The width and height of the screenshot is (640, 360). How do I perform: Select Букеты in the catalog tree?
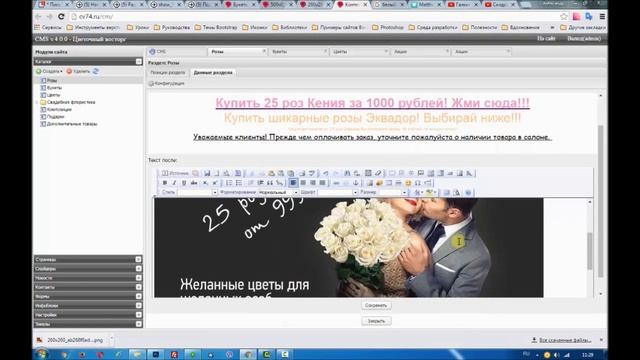click(54, 88)
